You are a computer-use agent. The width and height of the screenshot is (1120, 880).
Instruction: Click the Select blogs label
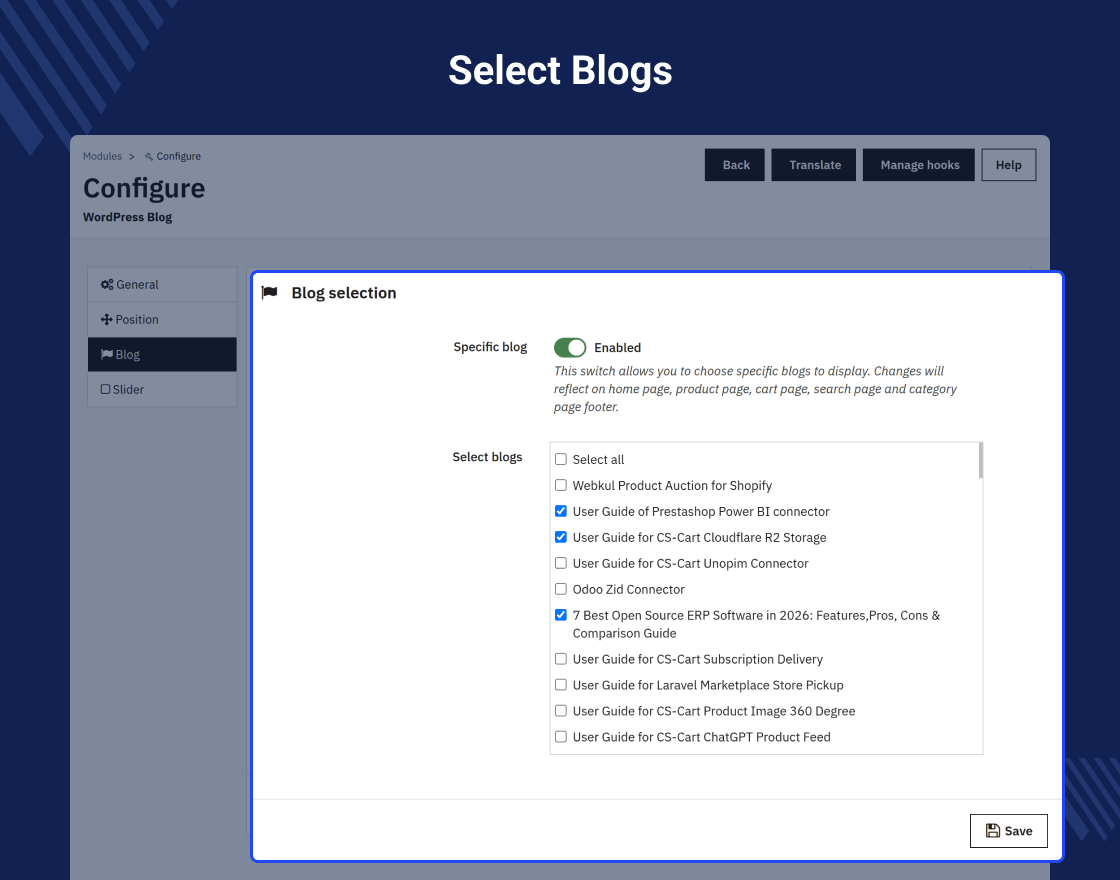(487, 457)
